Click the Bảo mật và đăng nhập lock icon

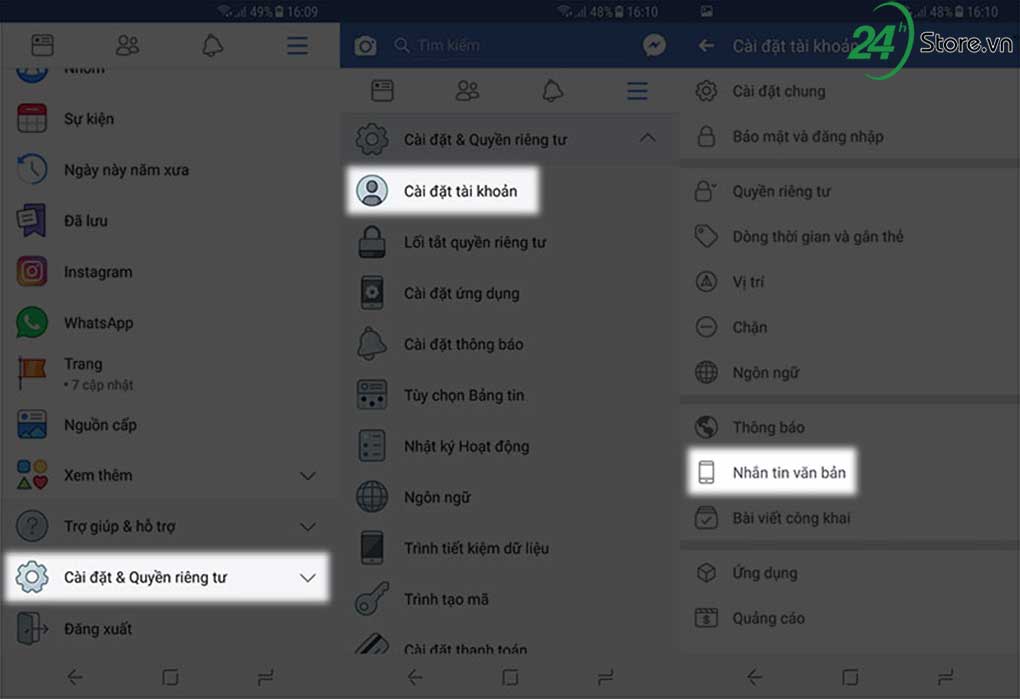pos(706,137)
